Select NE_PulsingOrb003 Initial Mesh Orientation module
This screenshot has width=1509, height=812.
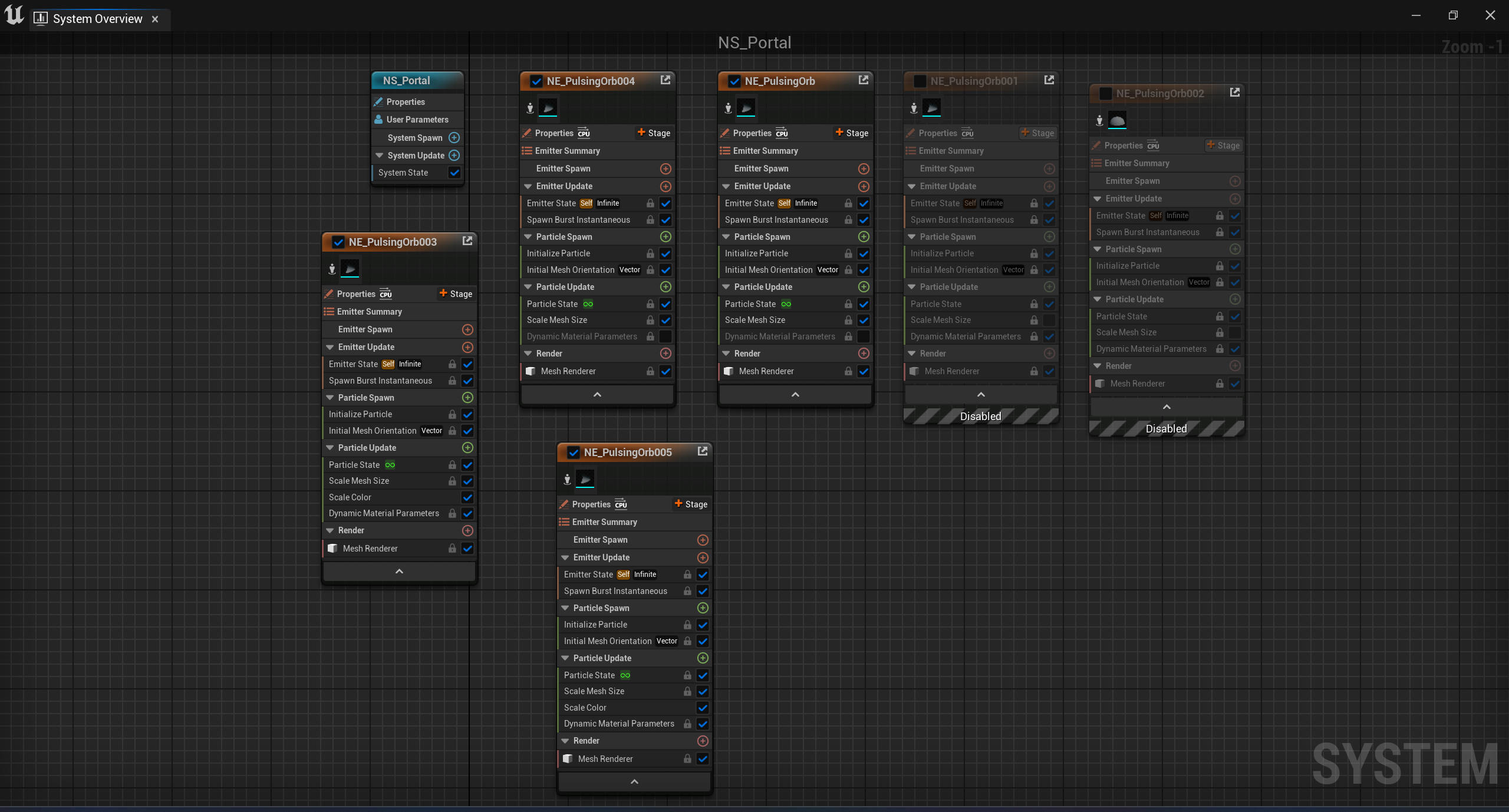pos(372,431)
